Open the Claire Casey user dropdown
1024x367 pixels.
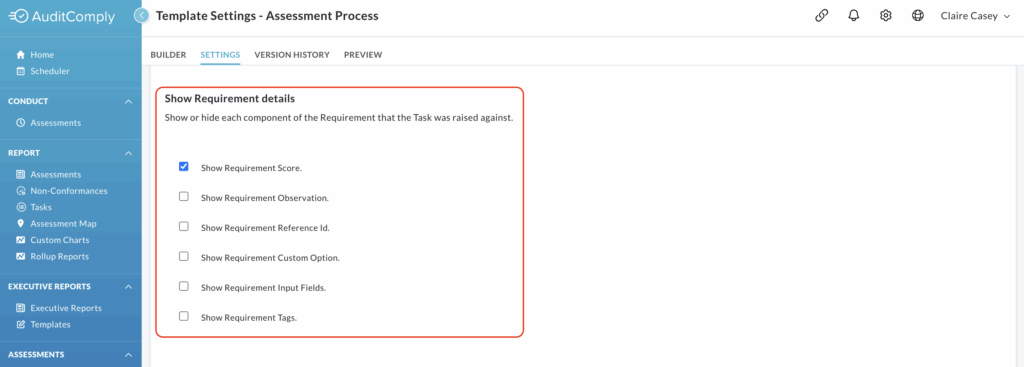(975, 16)
